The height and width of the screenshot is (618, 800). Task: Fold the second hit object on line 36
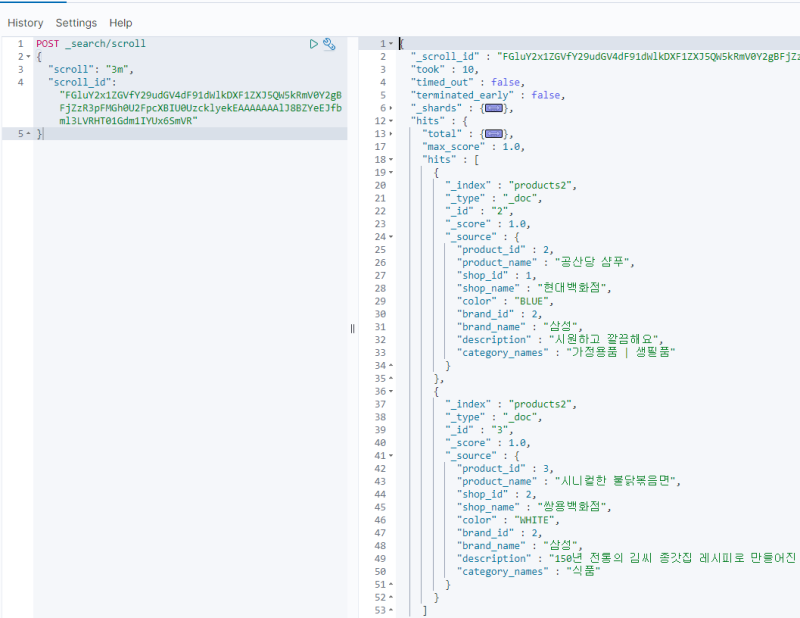(390, 391)
